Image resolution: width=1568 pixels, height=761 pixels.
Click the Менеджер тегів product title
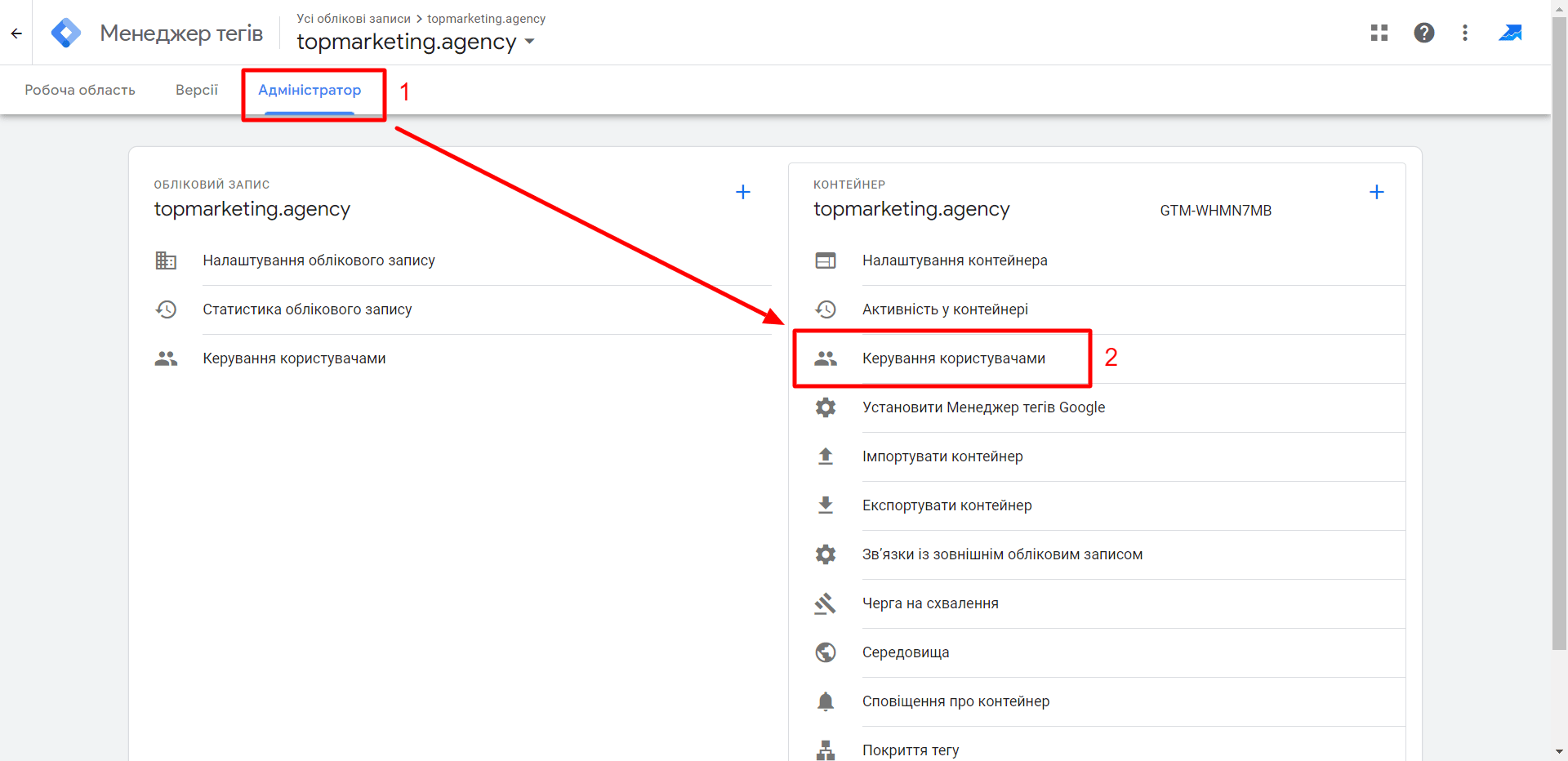click(x=181, y=33)
